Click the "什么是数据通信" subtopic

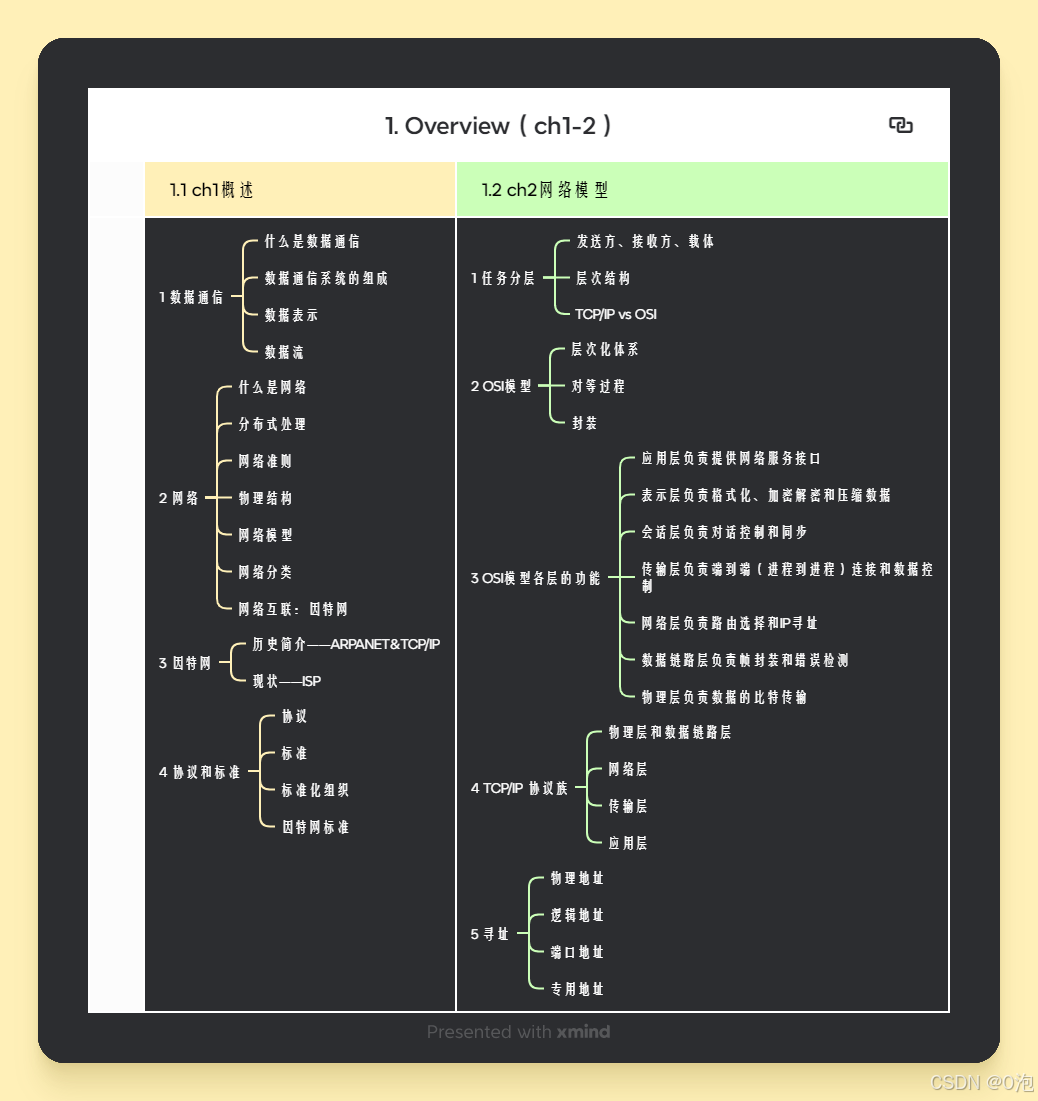312,242
